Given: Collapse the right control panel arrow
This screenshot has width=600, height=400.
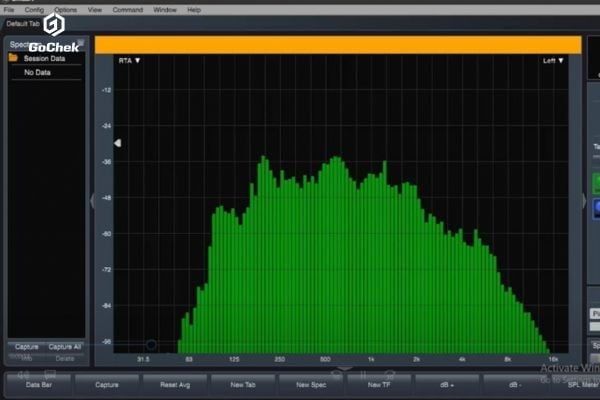Looking at the screenshot, I should [584, 200].
